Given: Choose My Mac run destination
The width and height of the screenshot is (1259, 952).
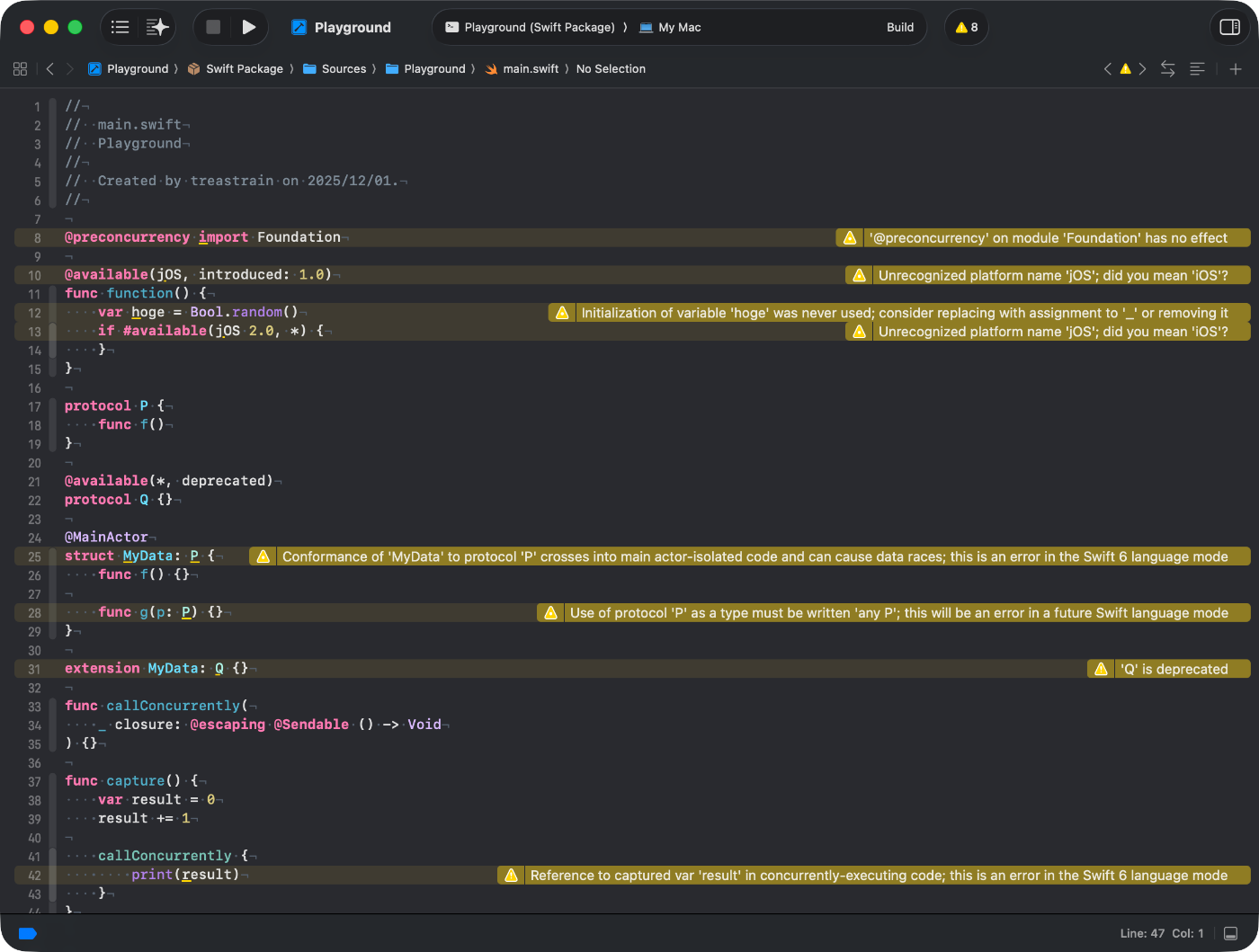Looking at the screenshot, I should pyautogui.click(x=670, y=27).
